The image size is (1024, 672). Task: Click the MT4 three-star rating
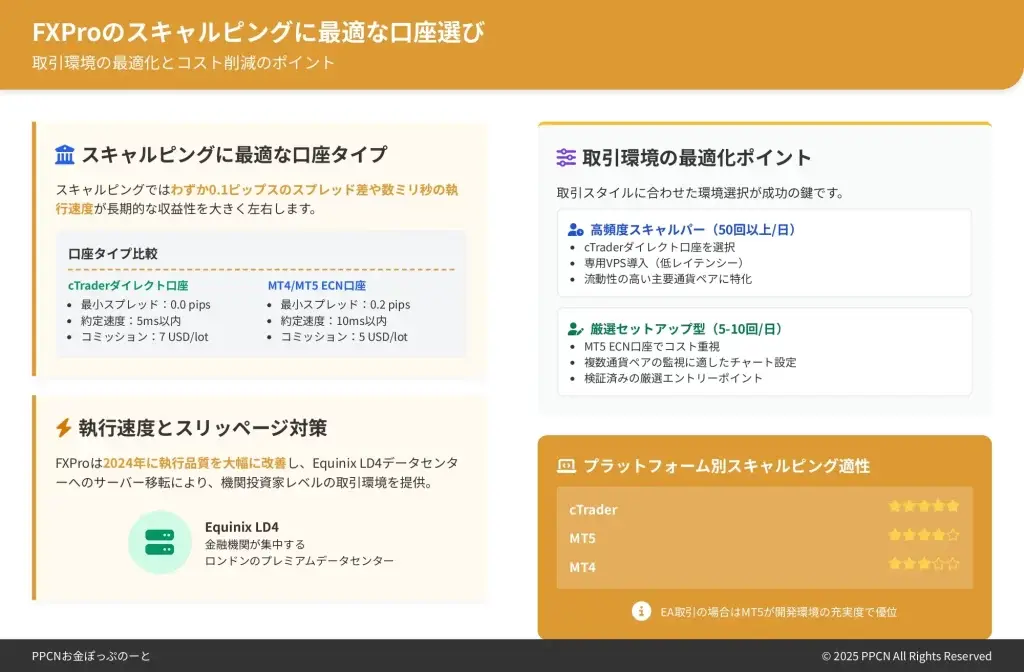923,564
